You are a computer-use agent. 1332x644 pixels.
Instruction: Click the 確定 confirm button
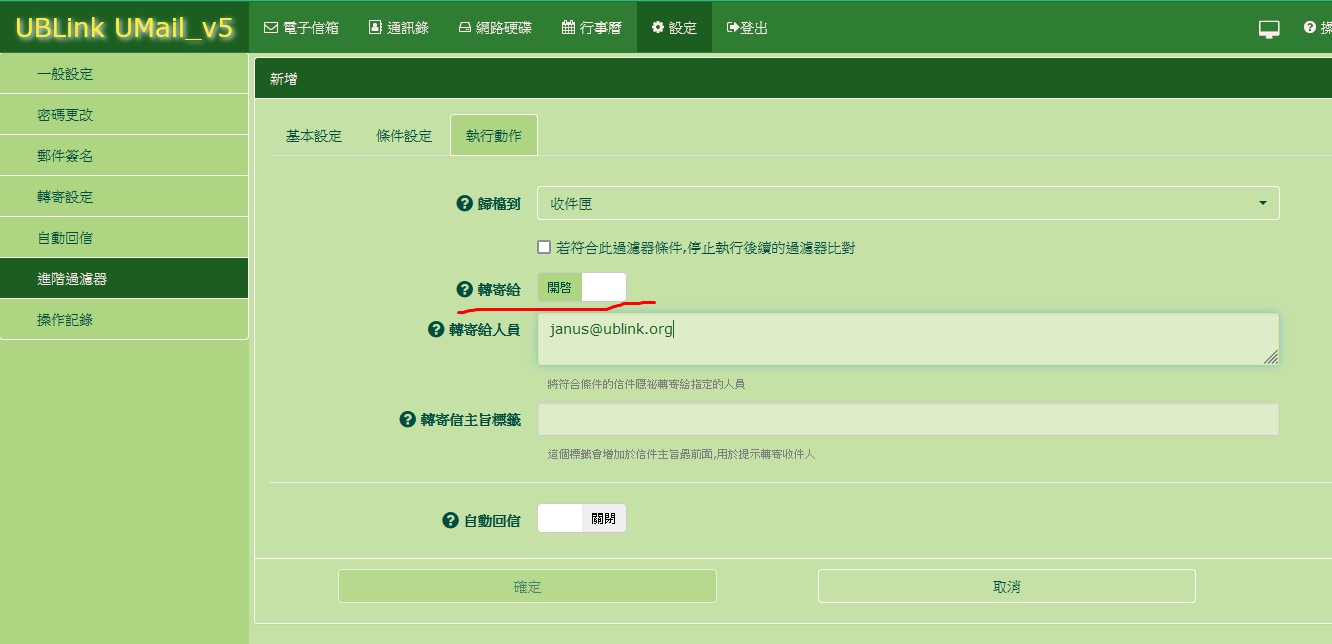pos(527,586)
